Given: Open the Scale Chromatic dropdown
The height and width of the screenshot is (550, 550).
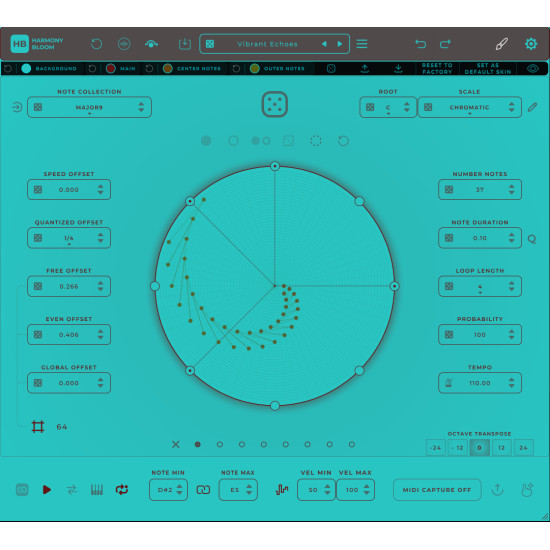Looking at the screenshot, I should tap(469, 107).
